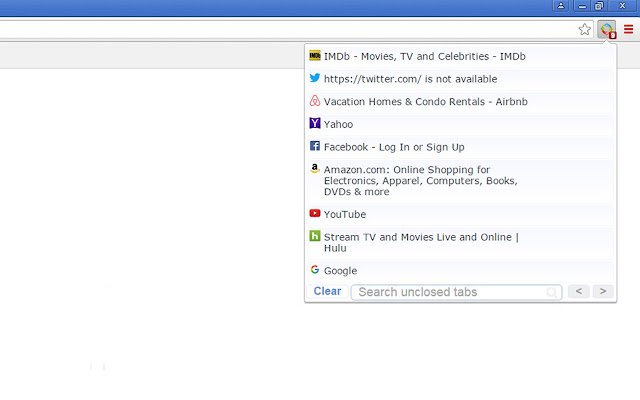Viewport: 640px width, 400px height.
Task: Click the YouTube favicon
Action: [315, 213]
